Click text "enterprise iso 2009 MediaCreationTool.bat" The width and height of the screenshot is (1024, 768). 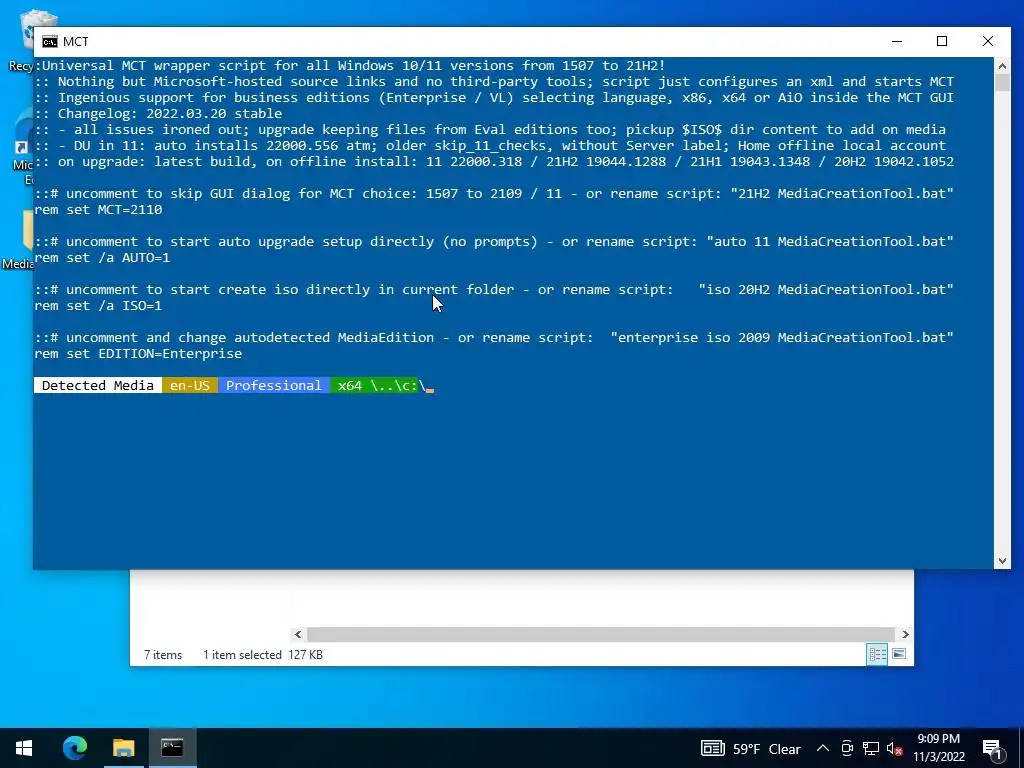pyautogui.click(x=782, y=338)
